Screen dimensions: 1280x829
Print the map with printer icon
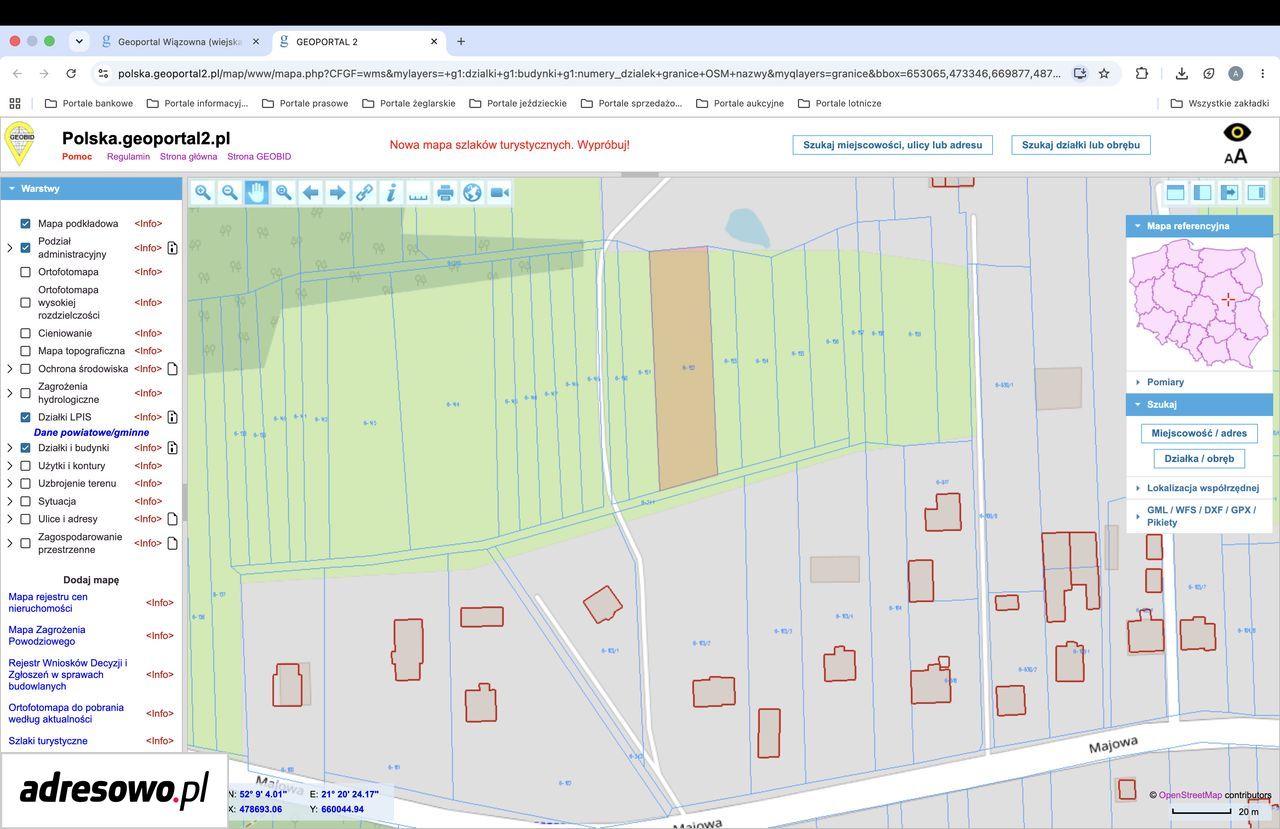tap(446, 193)
